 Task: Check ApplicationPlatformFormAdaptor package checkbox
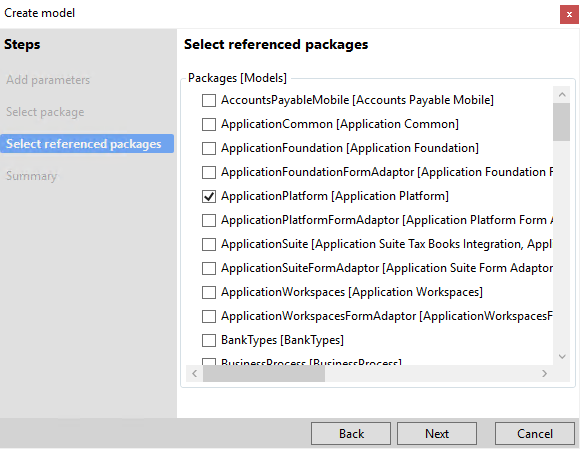(209, 220)
